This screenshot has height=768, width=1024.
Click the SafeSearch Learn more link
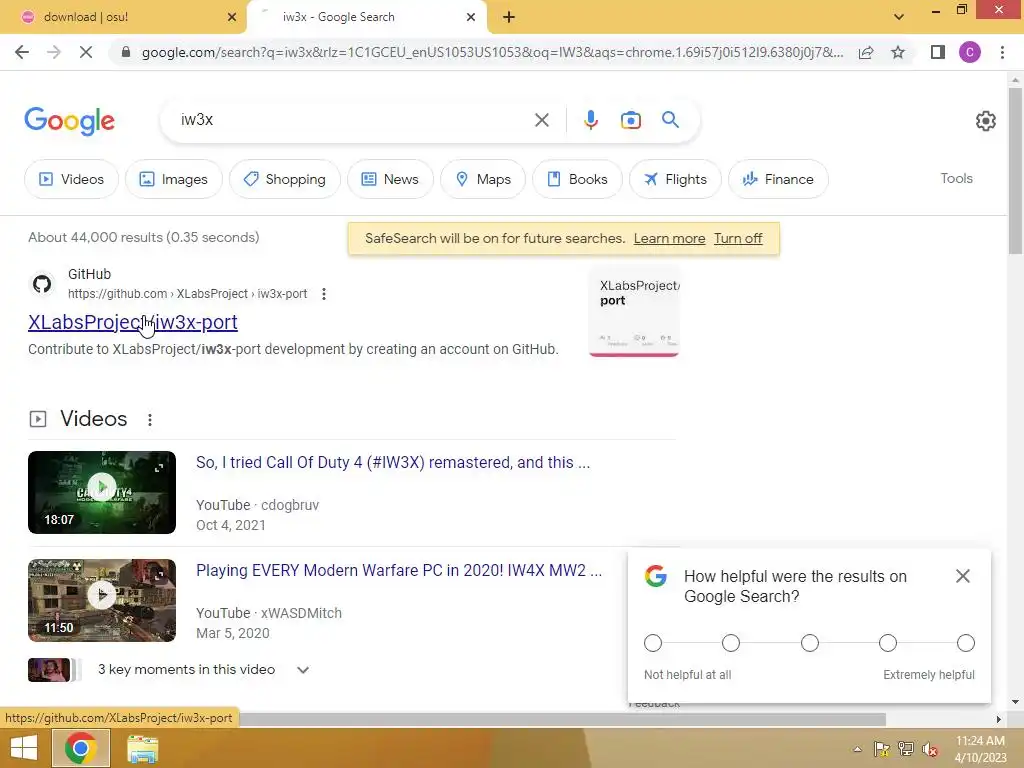(669, 238)
